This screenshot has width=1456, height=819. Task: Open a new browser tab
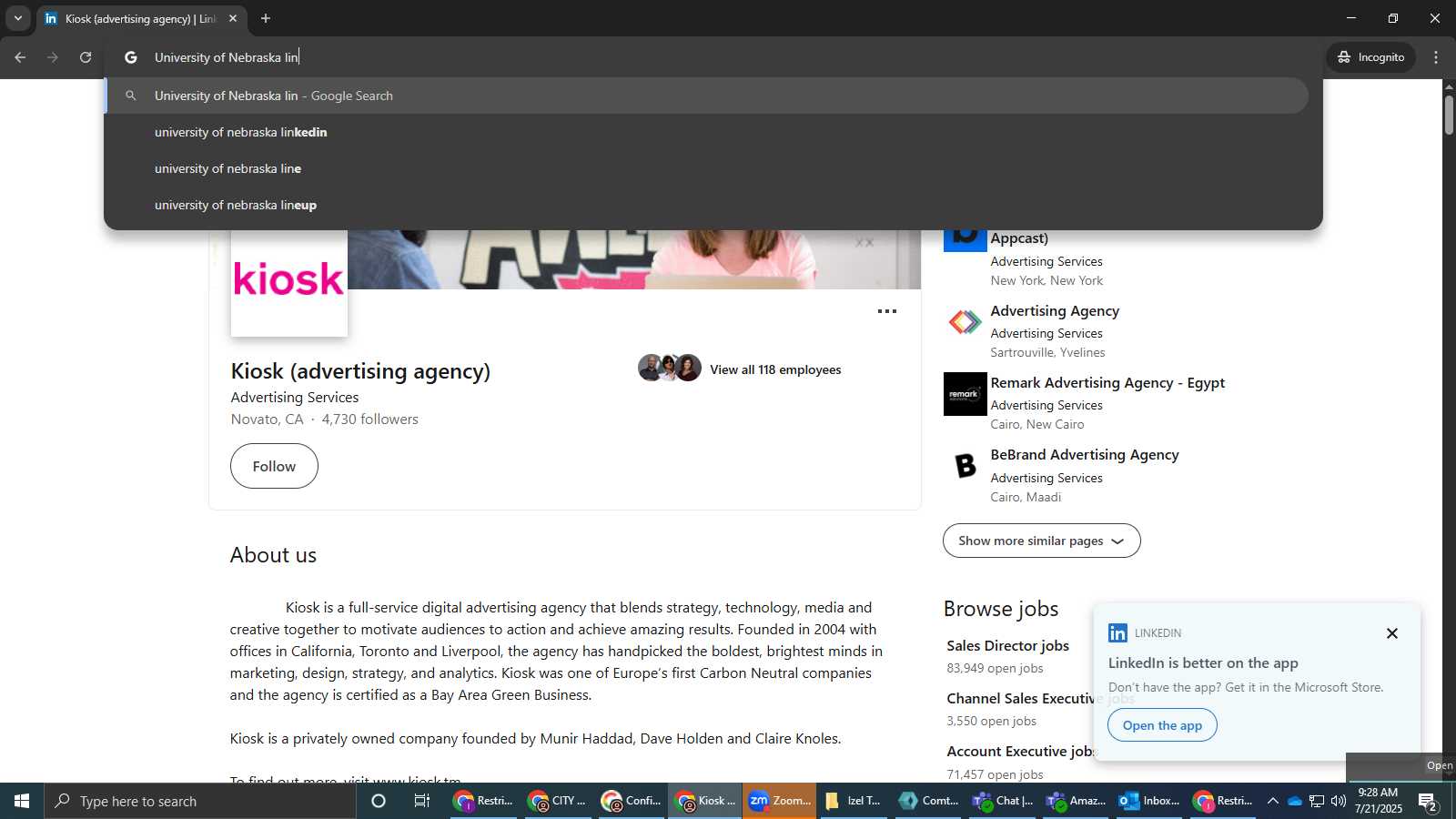(266, 18)
